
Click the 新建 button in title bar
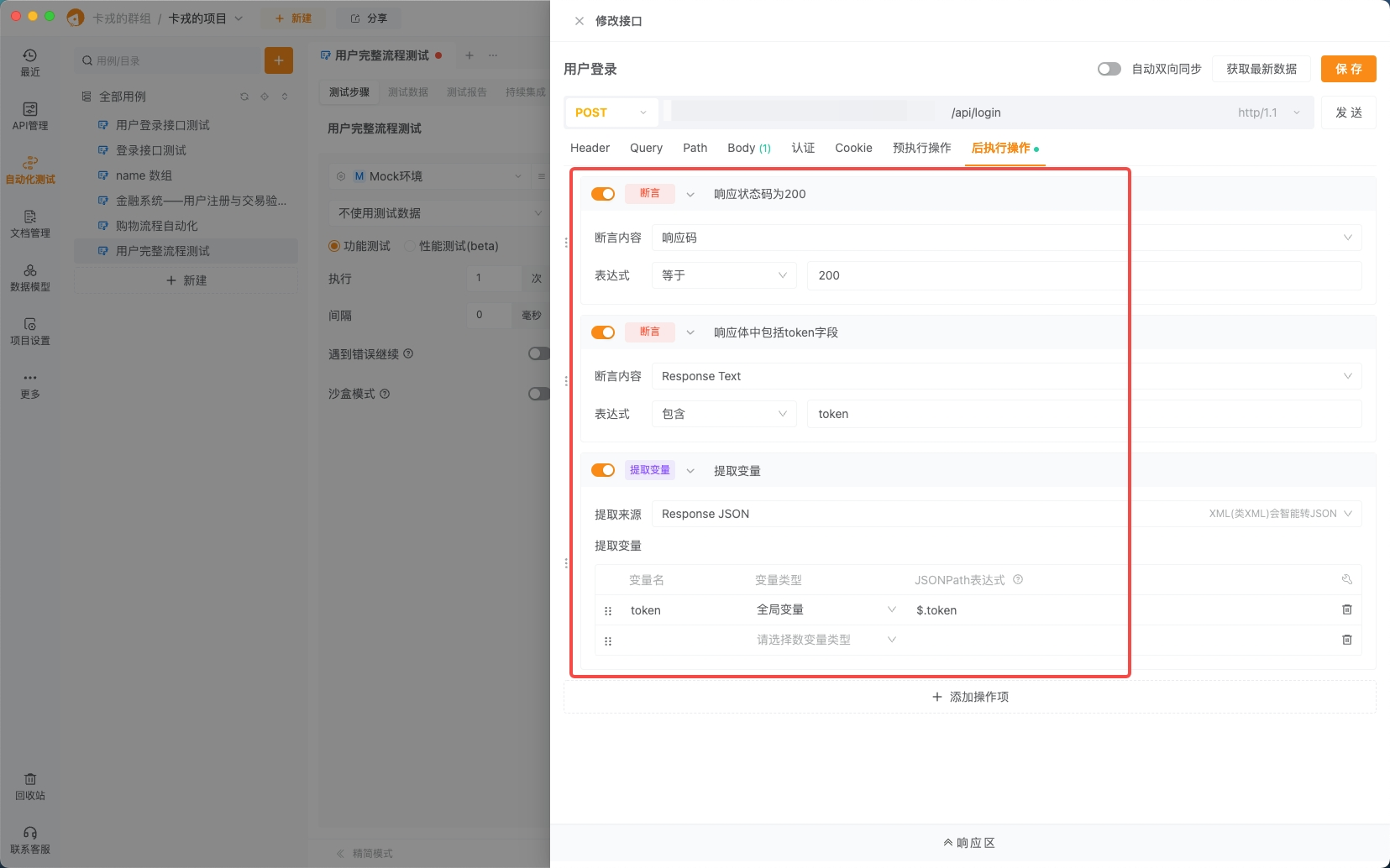(x=293, y=18)
